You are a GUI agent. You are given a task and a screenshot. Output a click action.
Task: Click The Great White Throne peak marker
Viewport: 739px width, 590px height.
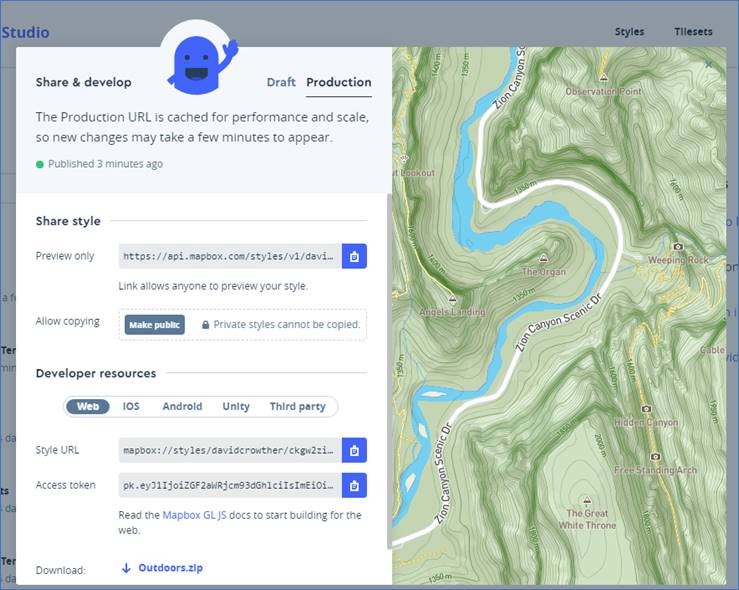(587, 500)
